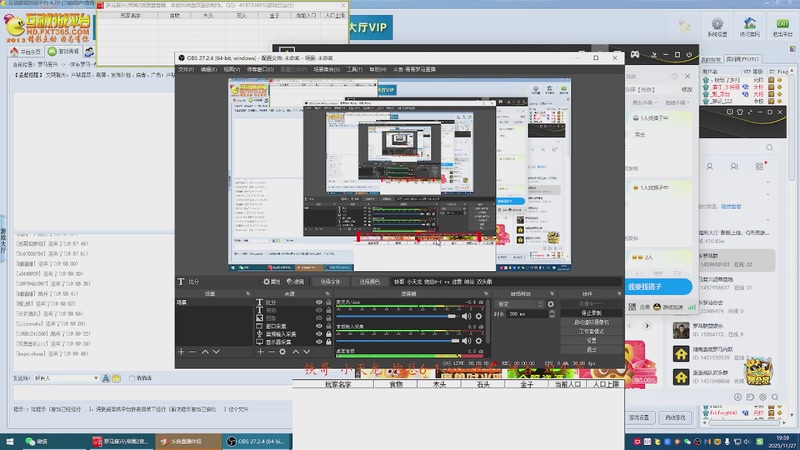Click 工作室模式 in OBS controls
Screen dimensions: 800x450
coord(591,331)
